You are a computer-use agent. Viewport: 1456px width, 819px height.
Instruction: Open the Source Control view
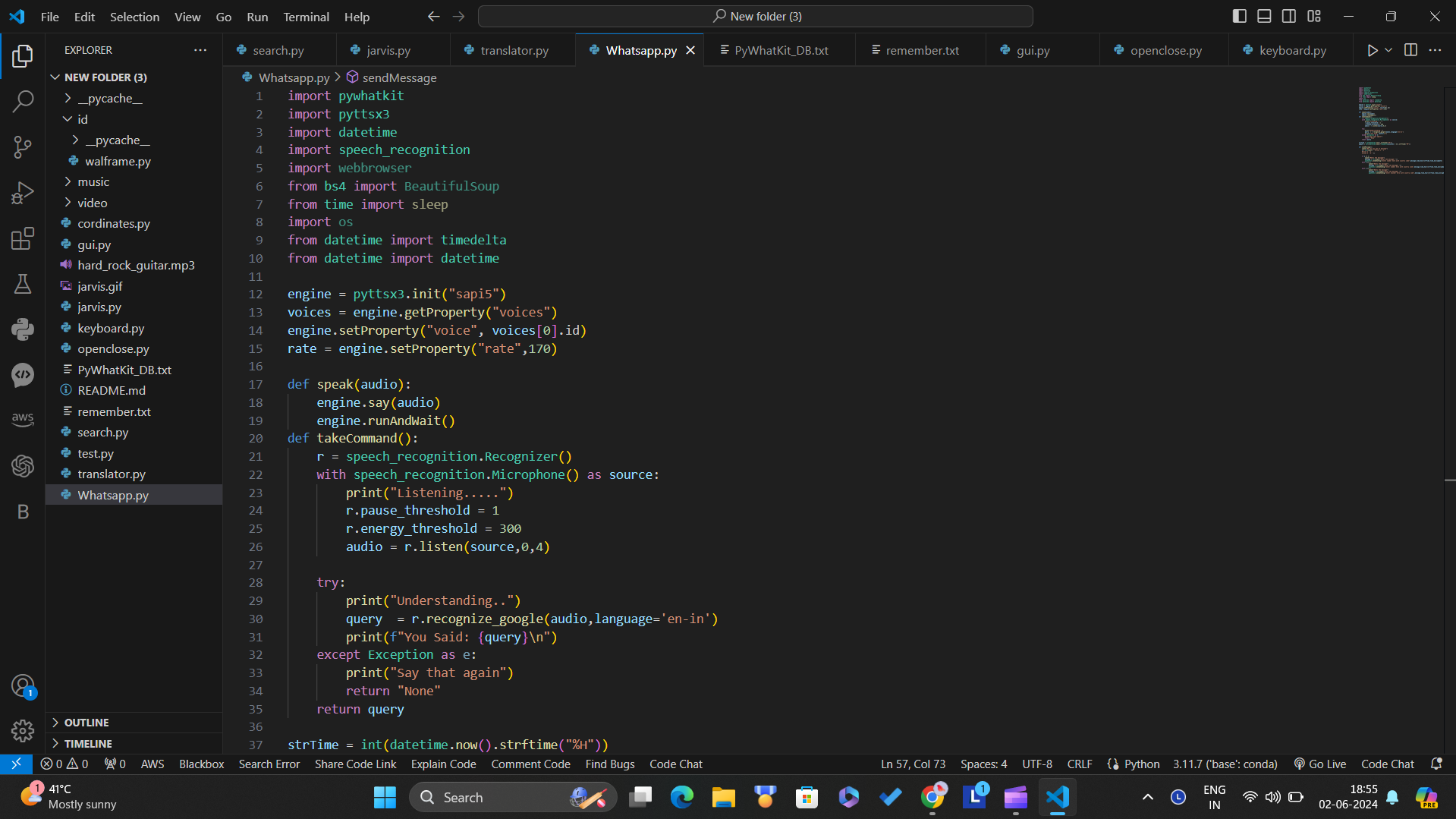coord(23,147)
